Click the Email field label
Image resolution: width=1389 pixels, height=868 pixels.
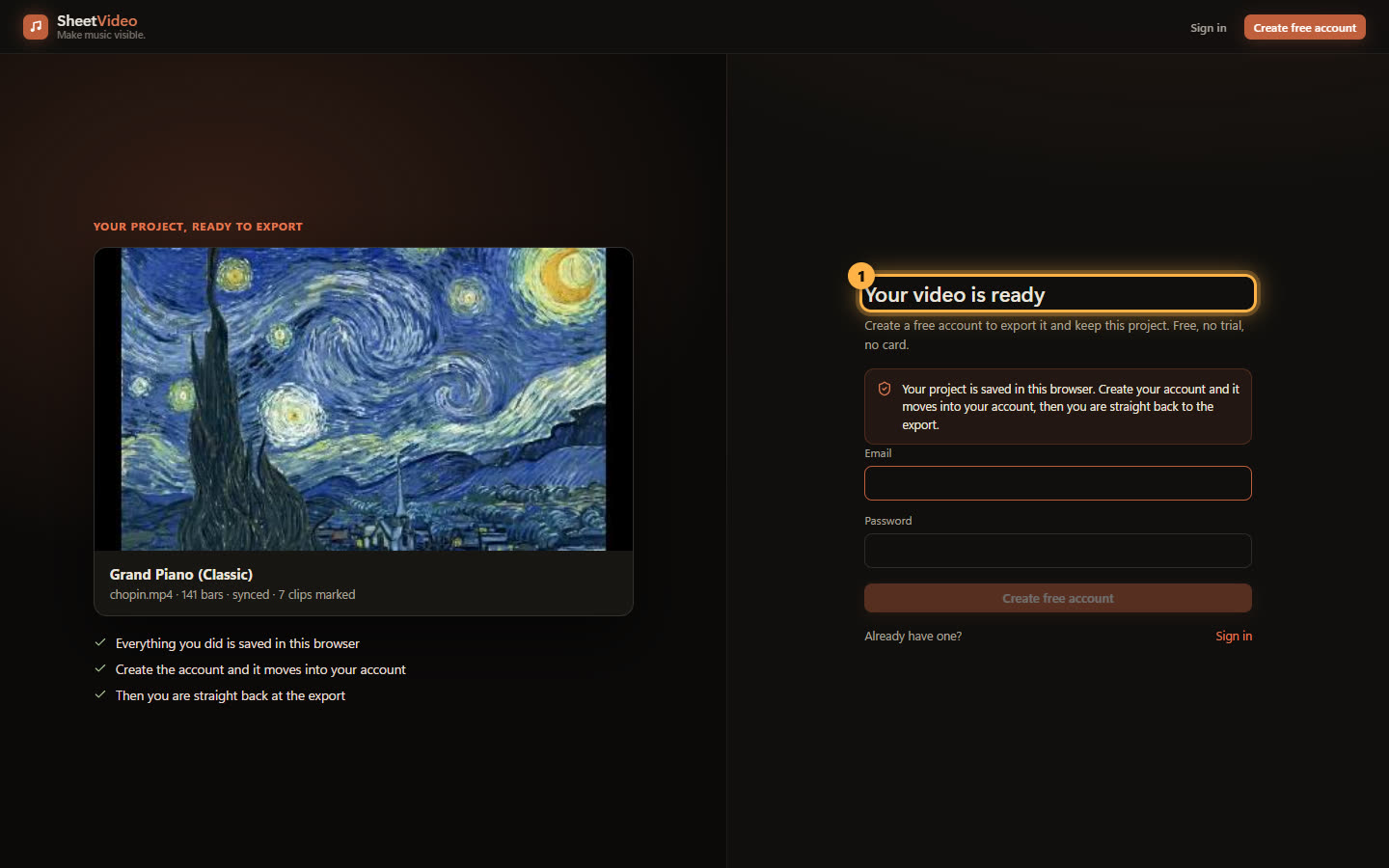(x=878, y=453)
